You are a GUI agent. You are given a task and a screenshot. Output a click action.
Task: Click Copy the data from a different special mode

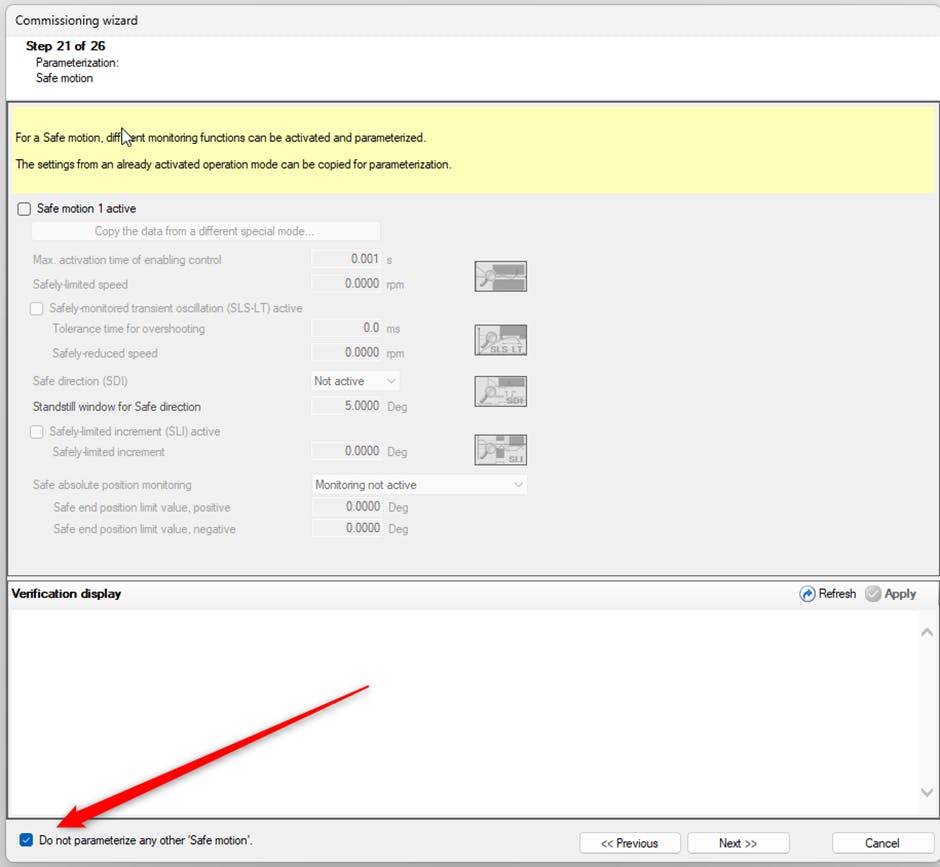click(205, 232)
